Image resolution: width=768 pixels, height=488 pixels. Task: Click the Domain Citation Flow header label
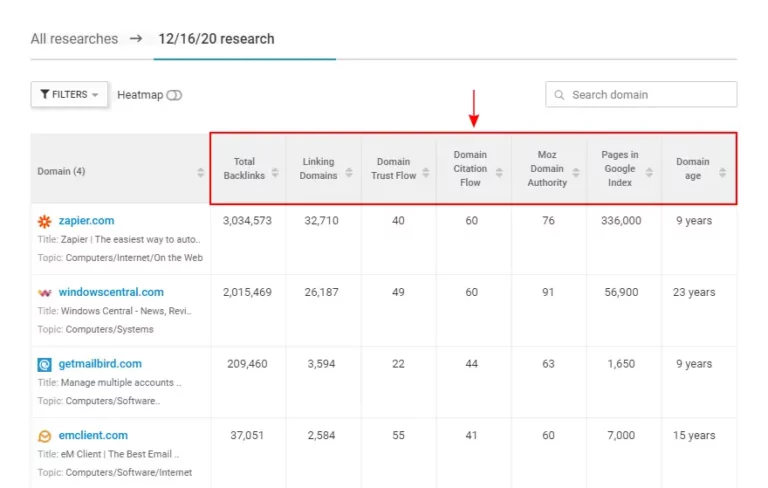(x=470, y=168)
